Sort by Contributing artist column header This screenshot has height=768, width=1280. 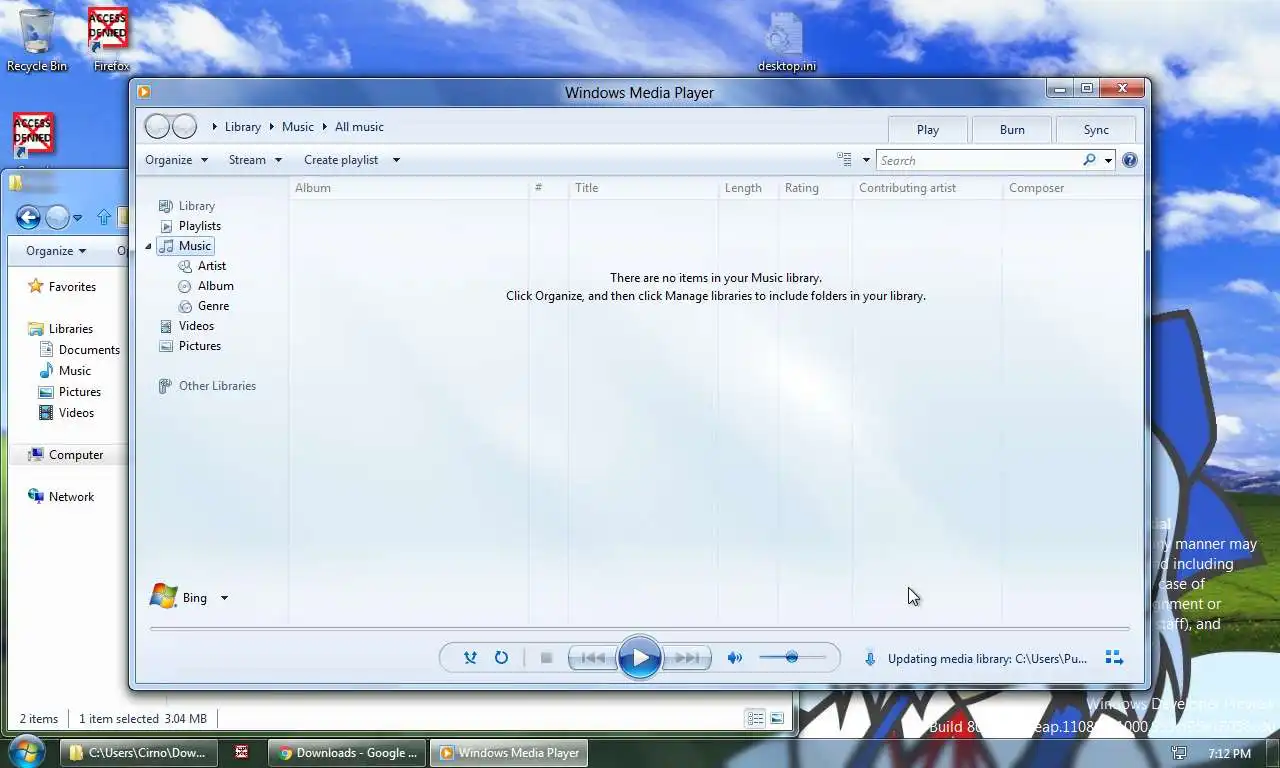tap(927, 188)
